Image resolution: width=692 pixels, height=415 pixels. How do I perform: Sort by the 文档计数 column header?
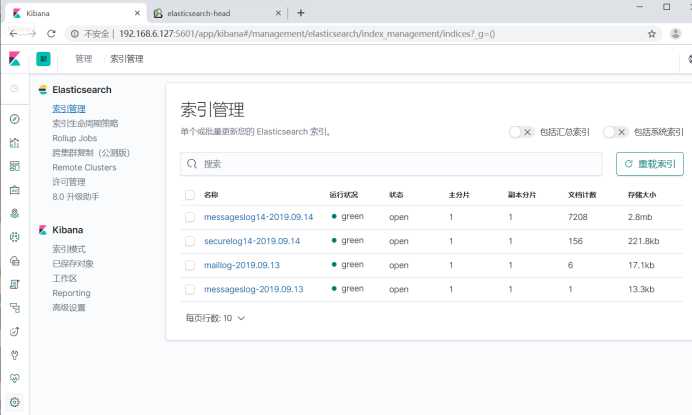[x=582, y=195]
